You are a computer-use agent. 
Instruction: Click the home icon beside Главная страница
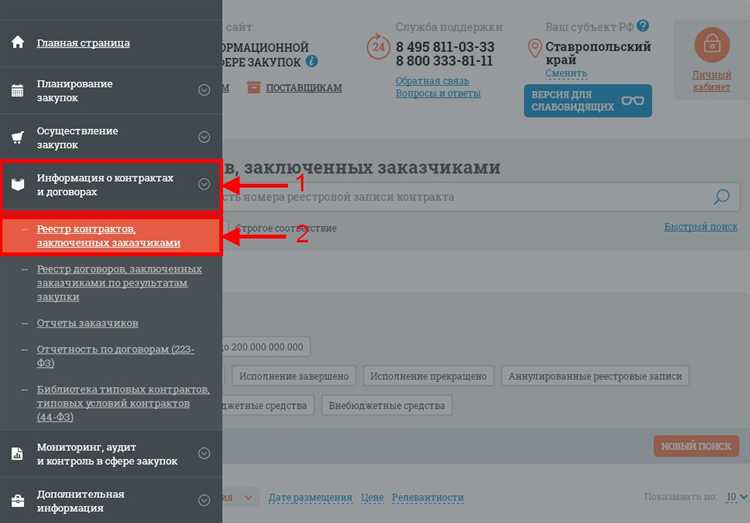[17, 43]
